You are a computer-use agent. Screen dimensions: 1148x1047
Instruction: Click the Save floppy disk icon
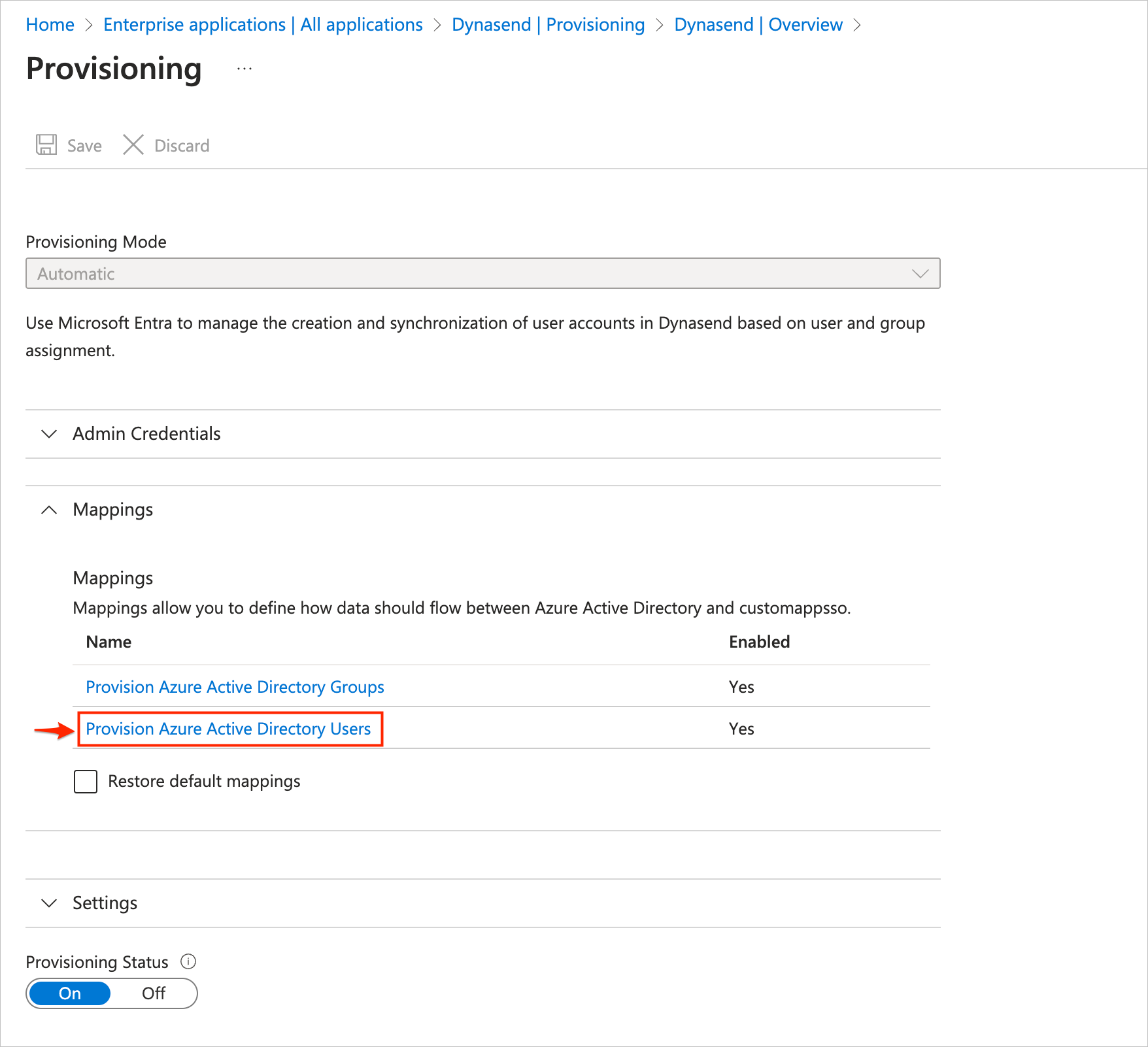click(x=46, y=144)
